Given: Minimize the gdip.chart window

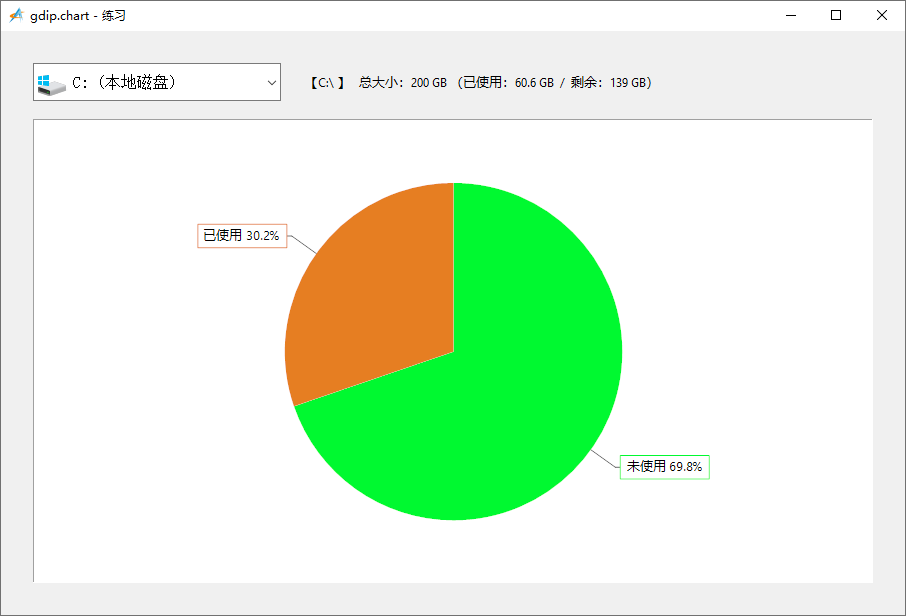Looking at the screenshot, I should point(790,15).
